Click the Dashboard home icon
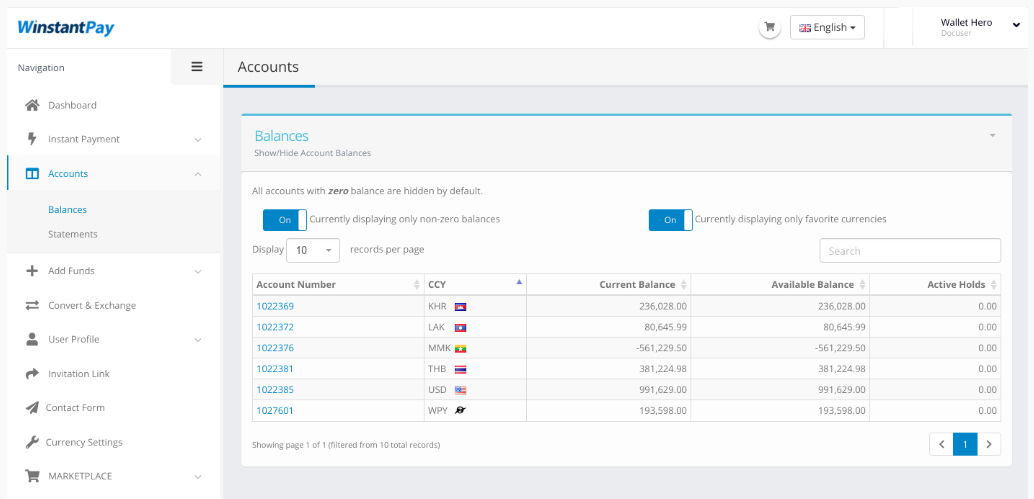The image size is (1034, 499). point(32,105)
